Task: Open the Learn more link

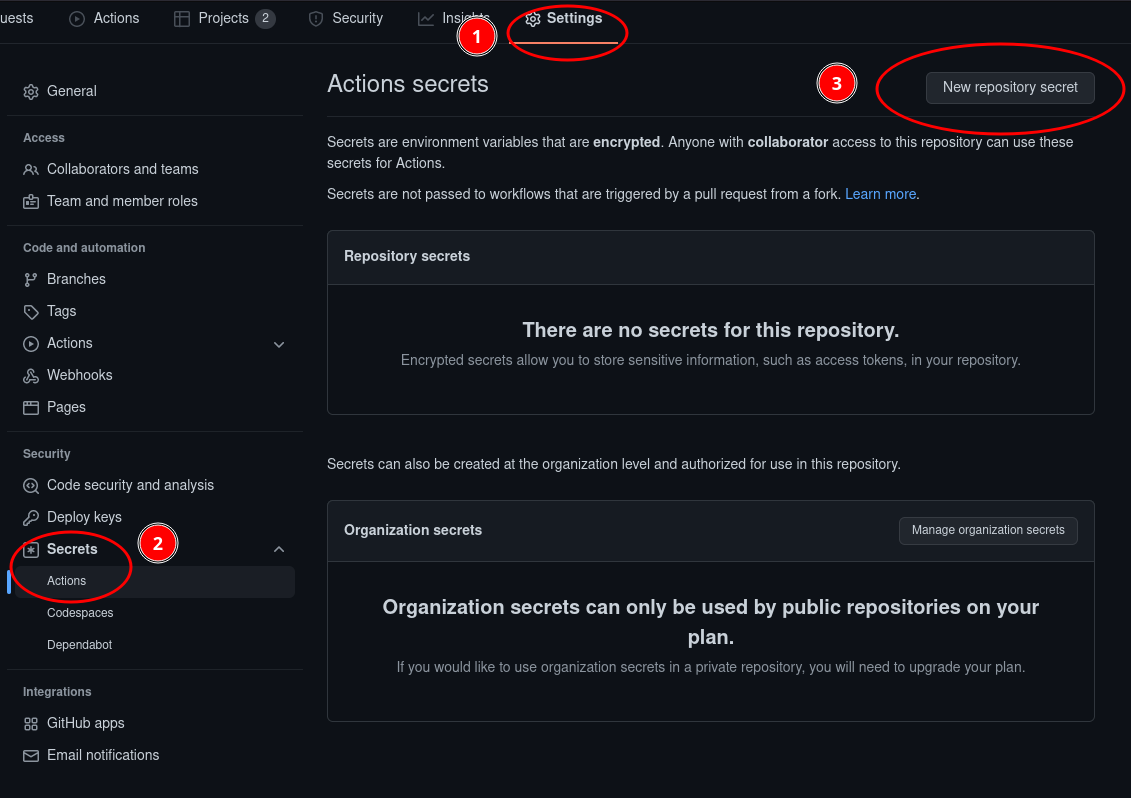Action: (x=880, y=194)
